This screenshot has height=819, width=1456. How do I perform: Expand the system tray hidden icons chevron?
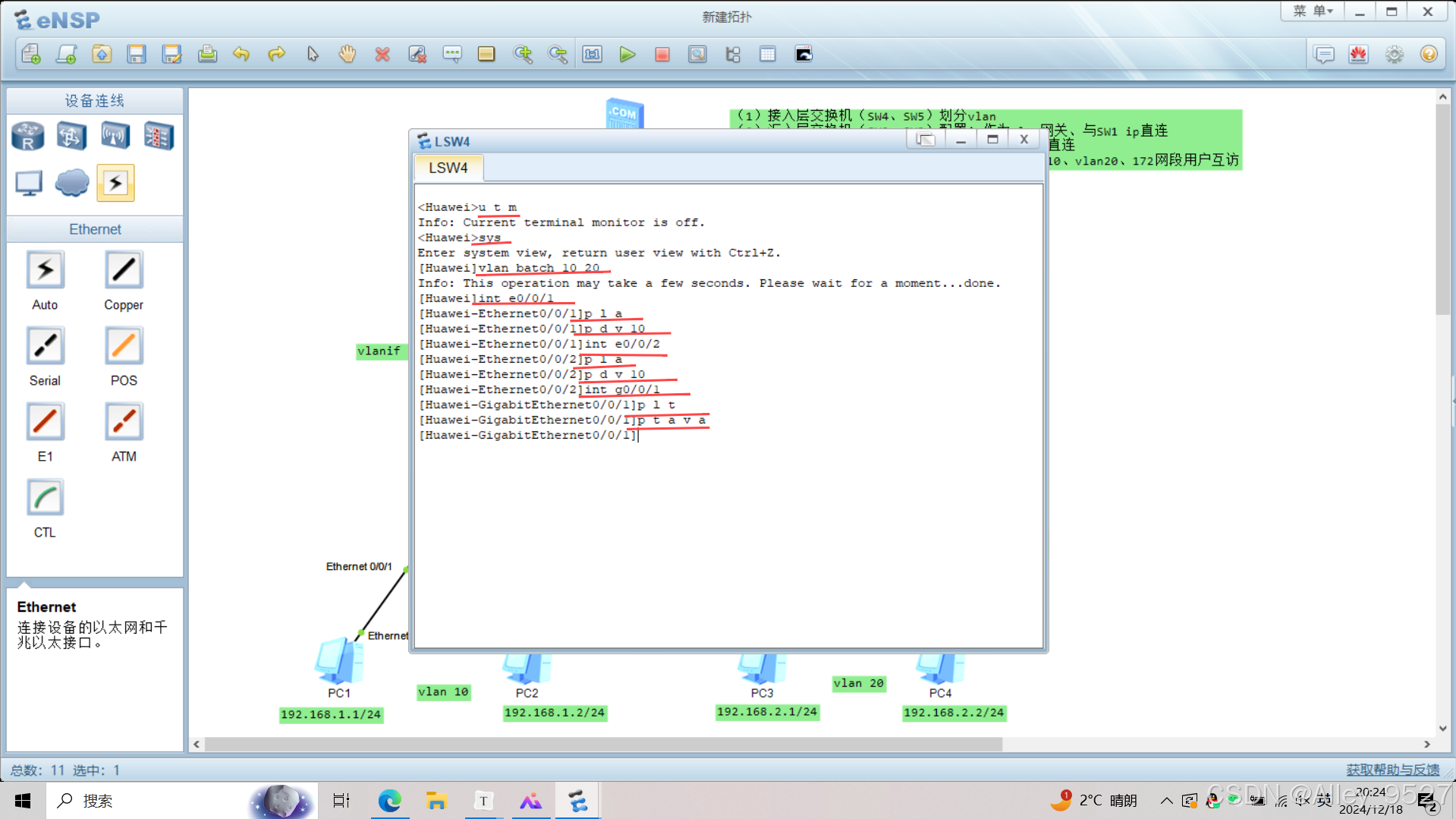pos(1166,801)
